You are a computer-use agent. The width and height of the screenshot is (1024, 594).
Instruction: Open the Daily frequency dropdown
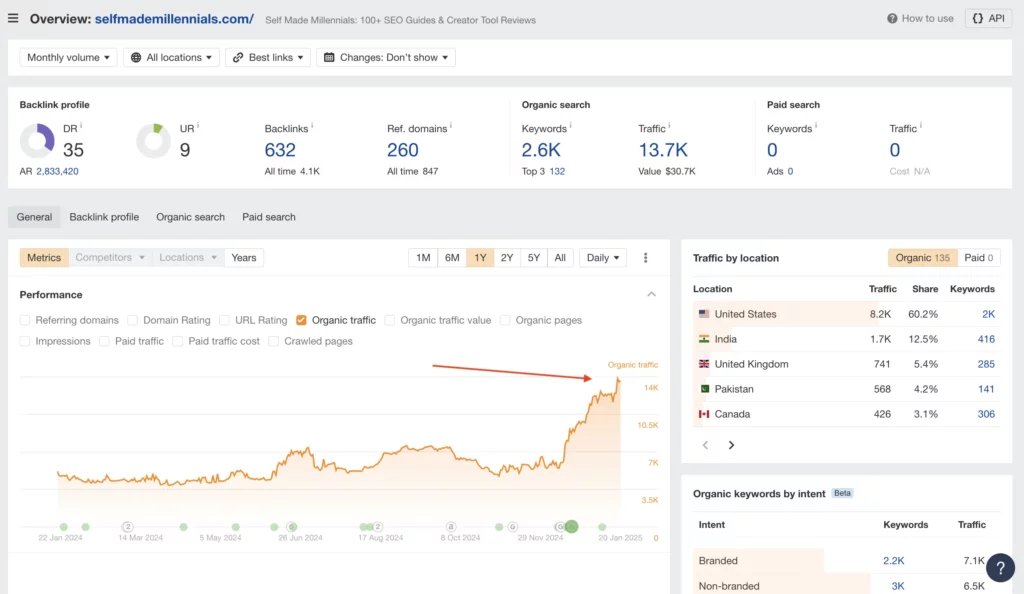(602, 257)
